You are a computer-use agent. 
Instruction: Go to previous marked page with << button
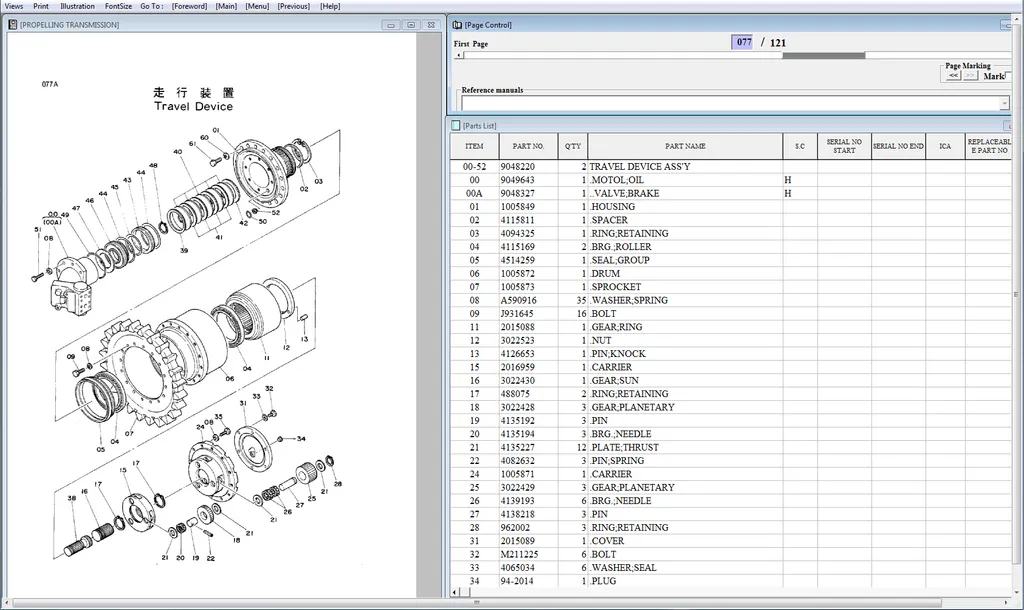click(953, 76)
